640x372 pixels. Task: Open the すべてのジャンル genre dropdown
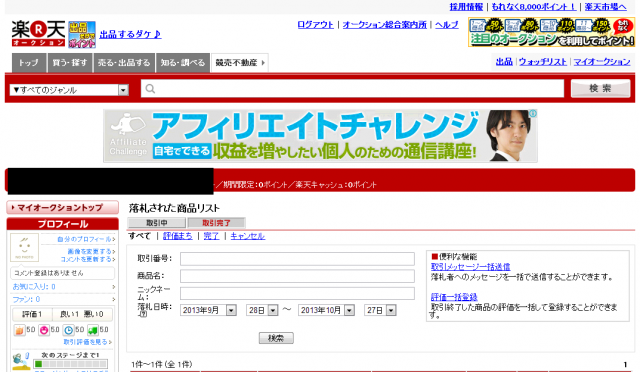pos(69,90)
